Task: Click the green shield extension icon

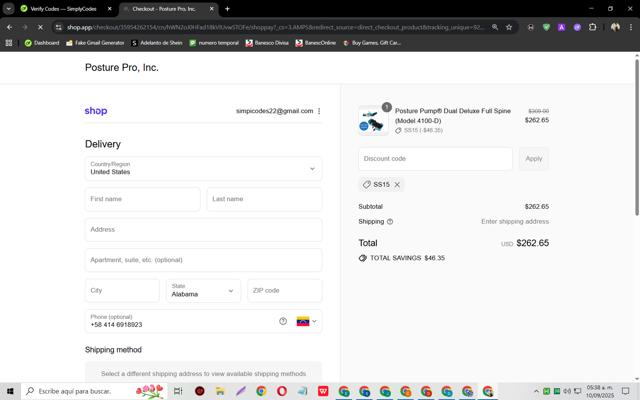Action: point(546,27)
